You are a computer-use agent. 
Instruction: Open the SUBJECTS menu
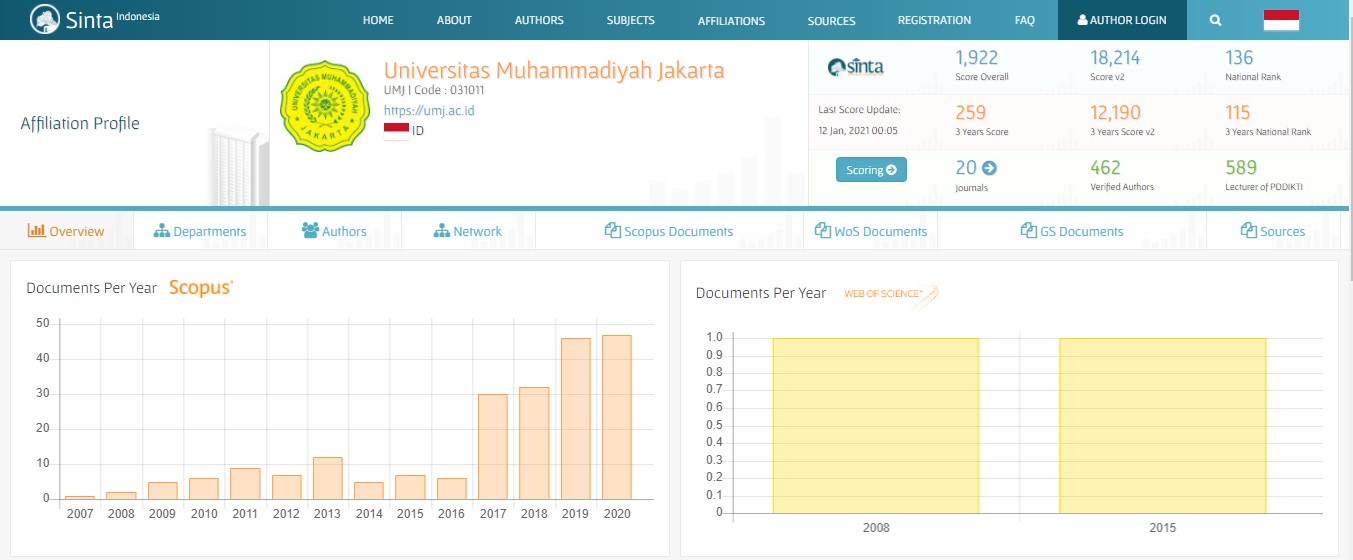pos(630,20)
